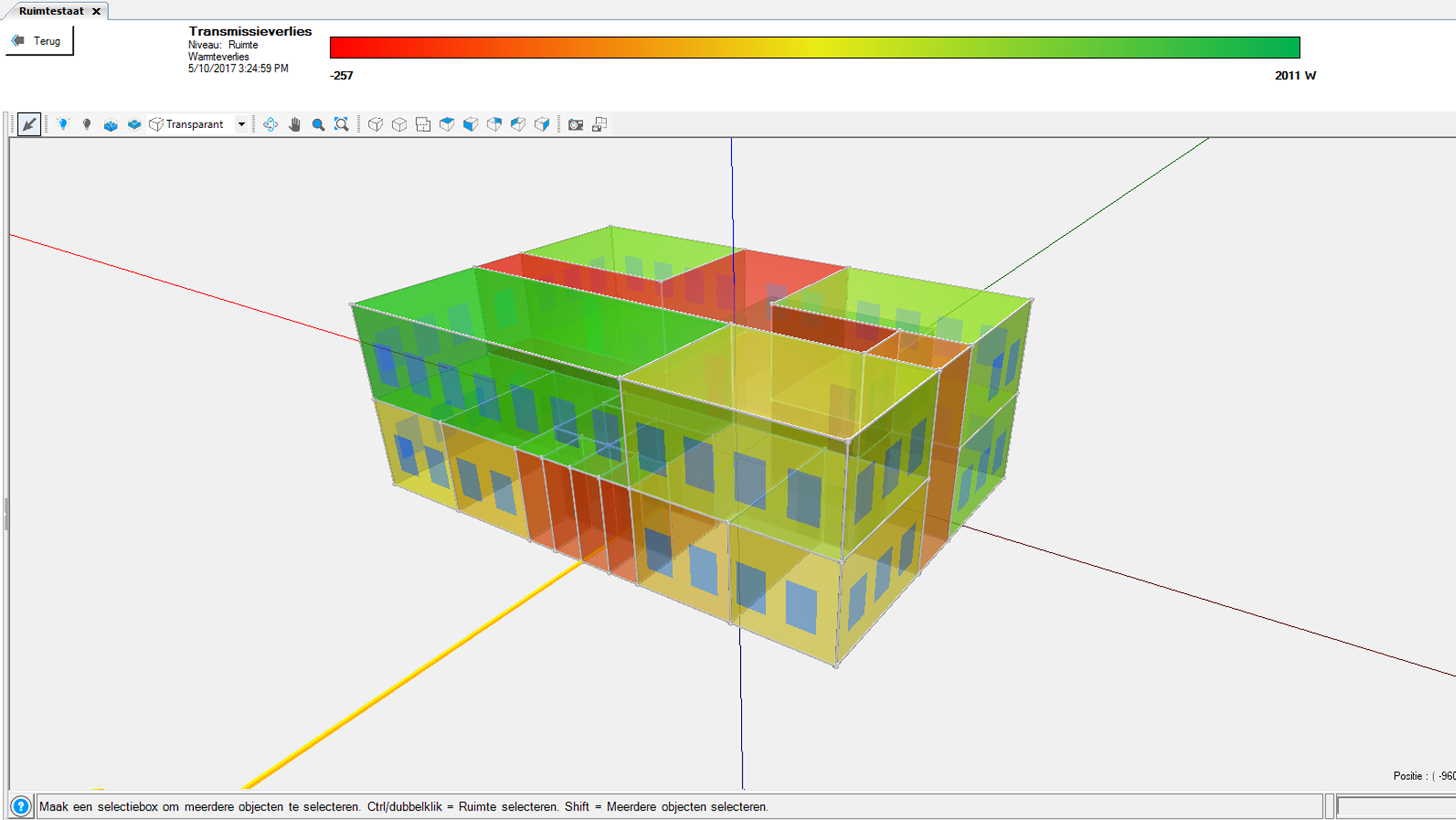The image size is (1456, 820).
Task: Choose the zoom magnifier tool
Action: [318, 125]
